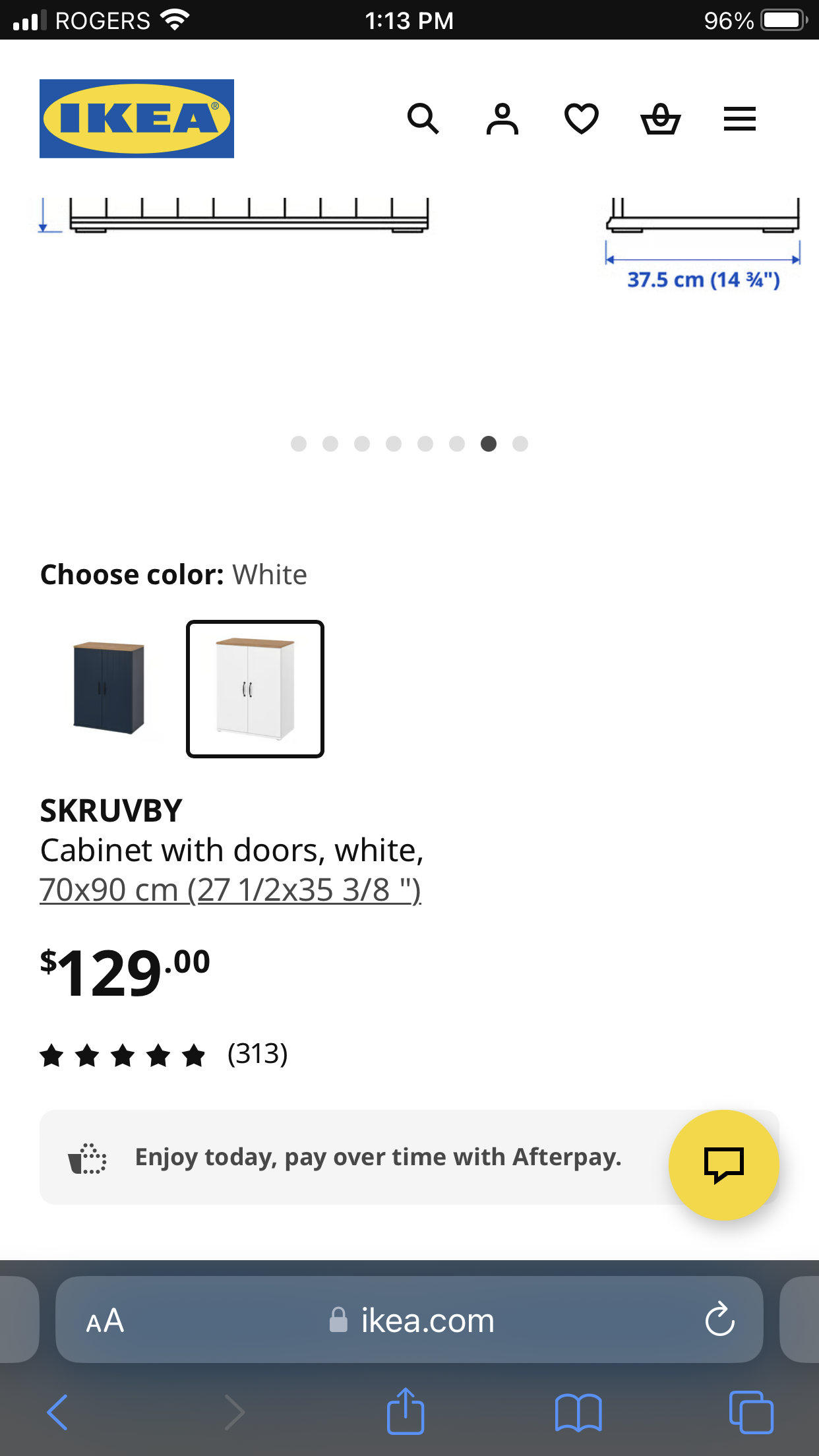
Task: Open the yellow chat bubble button
Action: 723,1165
